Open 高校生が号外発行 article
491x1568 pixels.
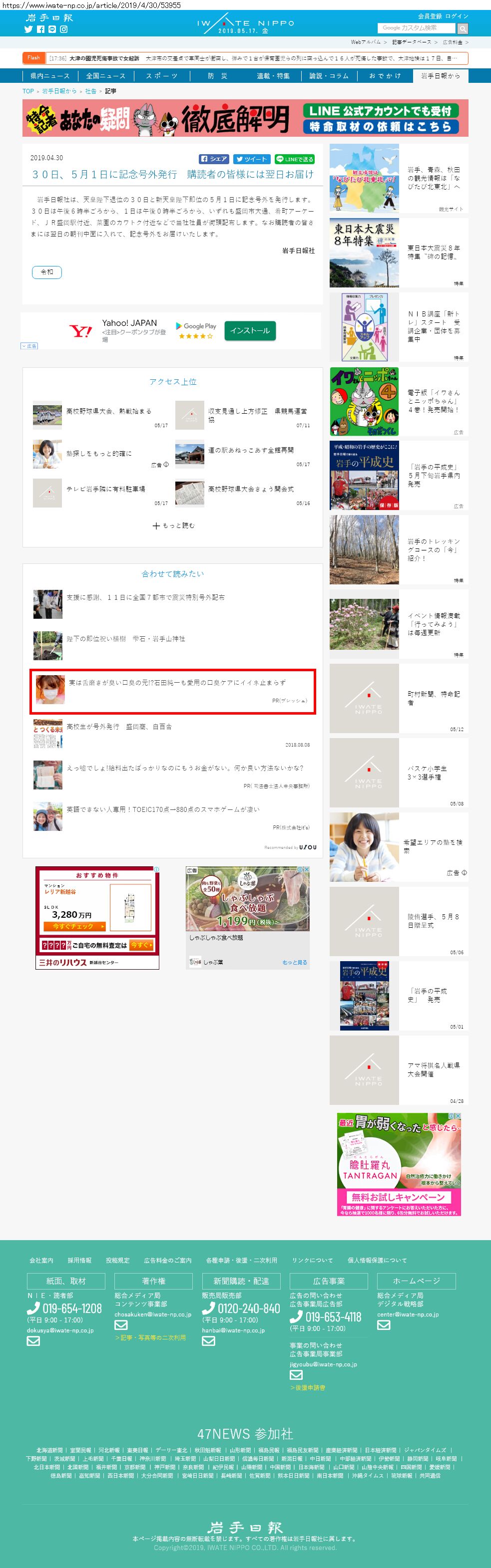click(x=119, y=727)
